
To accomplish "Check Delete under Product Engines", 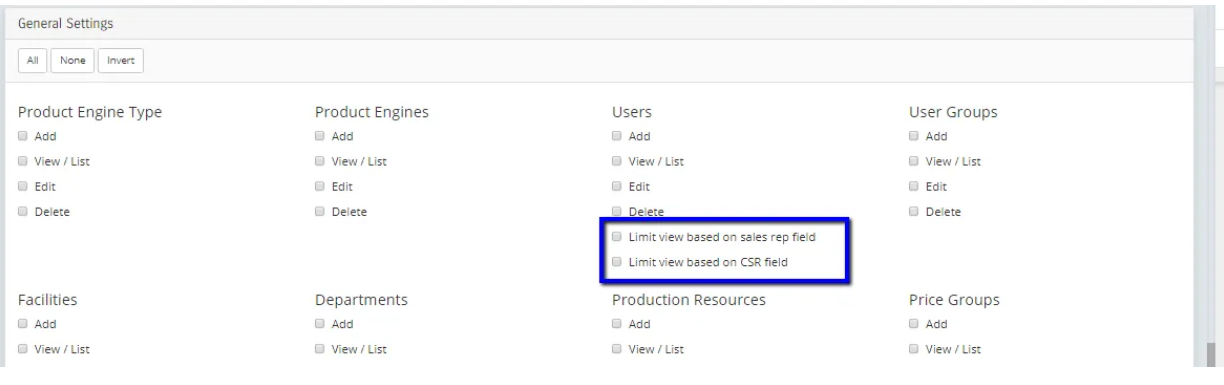I will tap(320, 211).
